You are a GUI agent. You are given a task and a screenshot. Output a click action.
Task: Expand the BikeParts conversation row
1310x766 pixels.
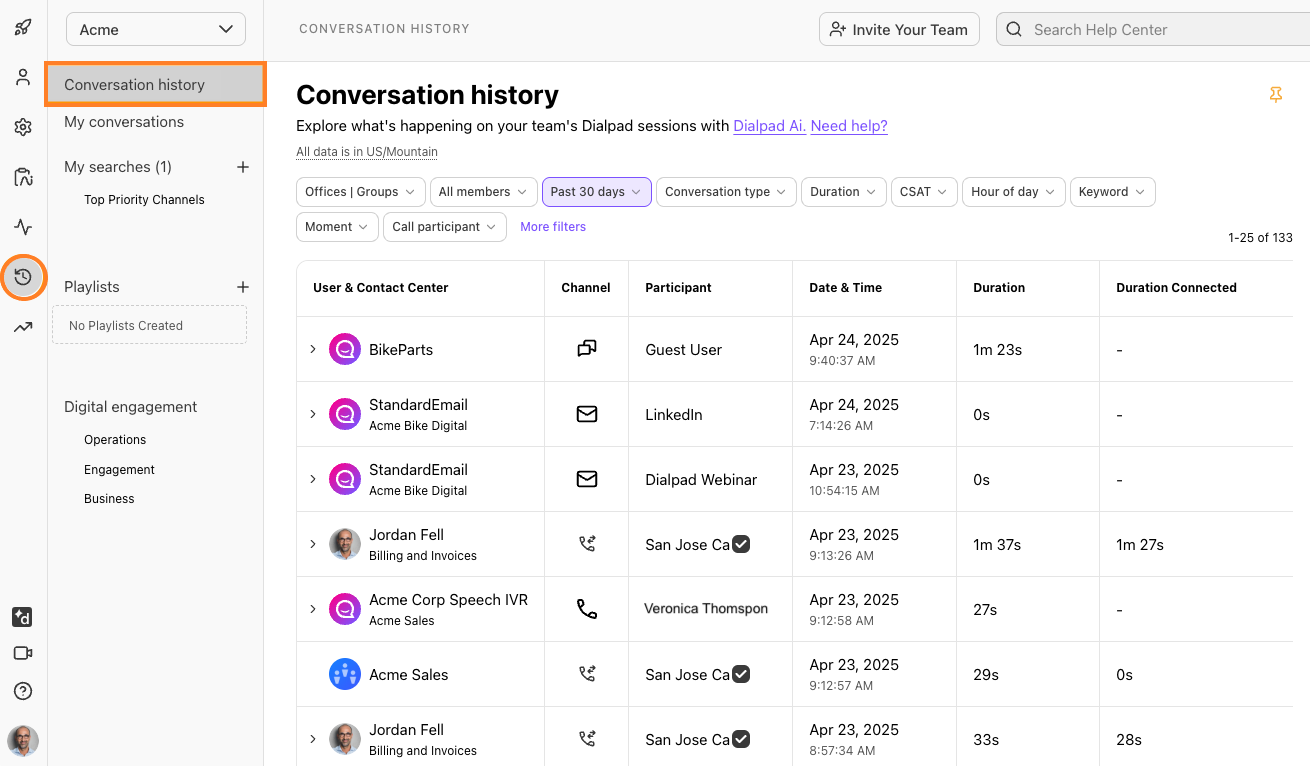(x=312, y=349)
